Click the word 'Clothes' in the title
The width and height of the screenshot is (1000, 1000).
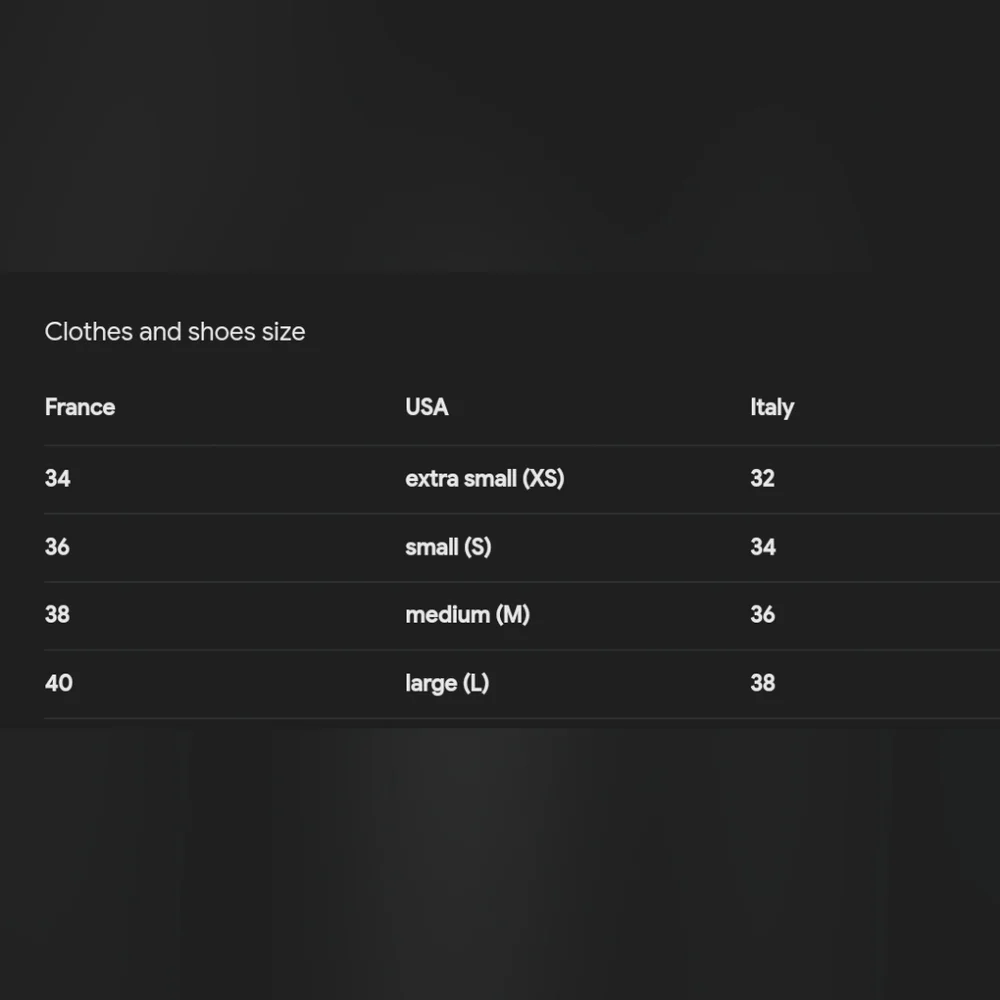click(89, 332)
